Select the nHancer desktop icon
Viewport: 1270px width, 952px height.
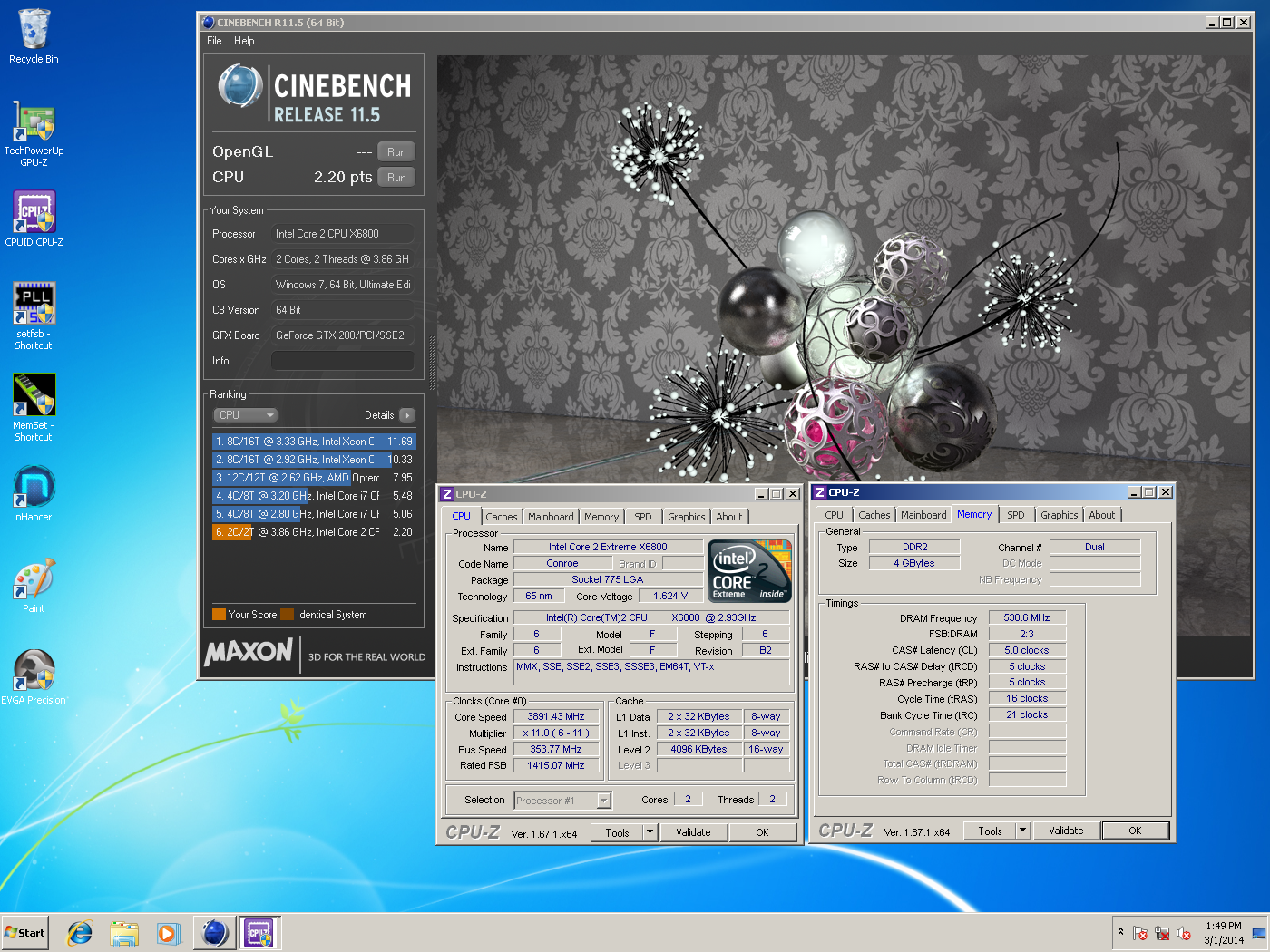(34, 493)
